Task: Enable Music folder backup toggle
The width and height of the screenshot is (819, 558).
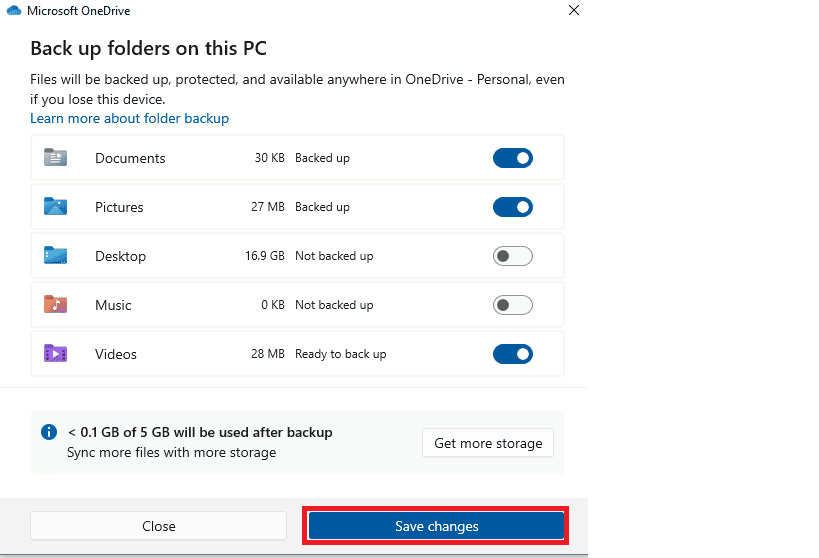Action: point(513,305)
